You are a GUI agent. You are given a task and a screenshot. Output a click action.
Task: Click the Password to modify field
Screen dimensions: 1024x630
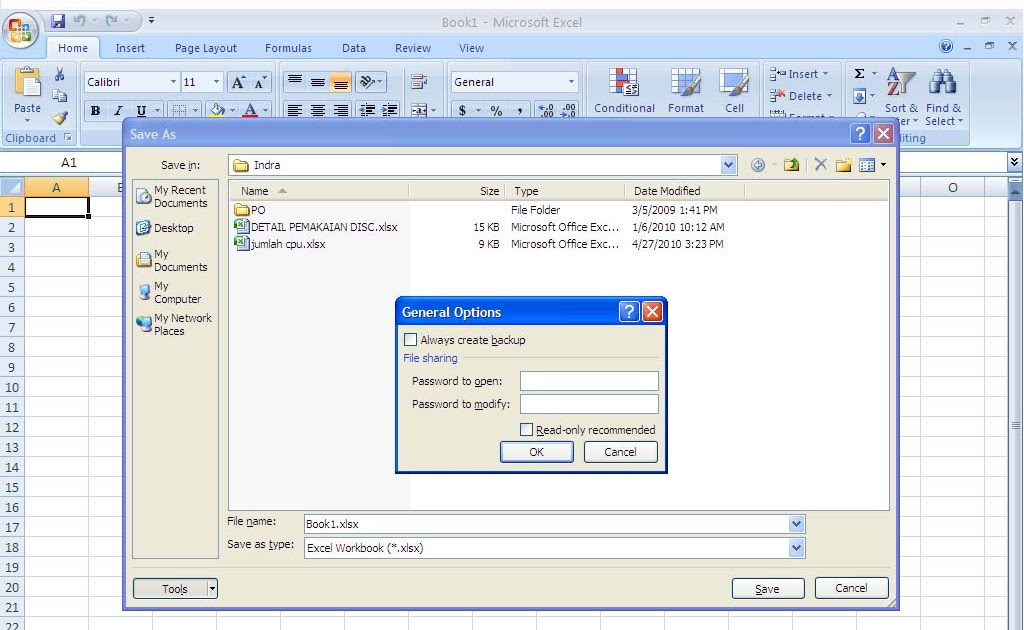pyautogui.click(x=589, y=404)
